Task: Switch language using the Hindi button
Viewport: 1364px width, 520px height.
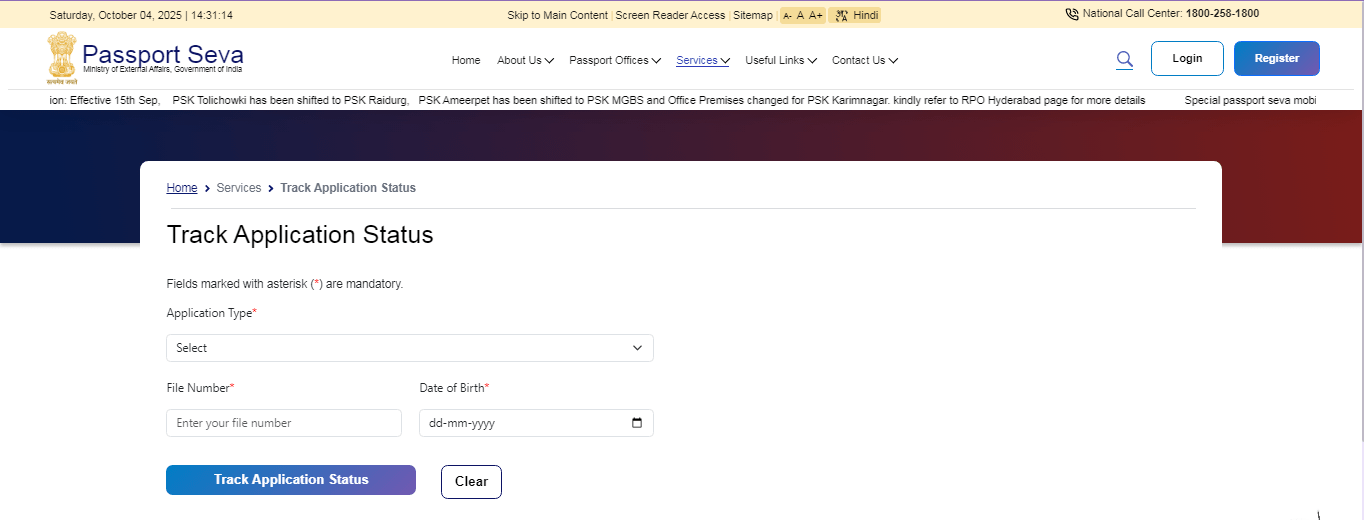Action: click(x=855, y=16)
